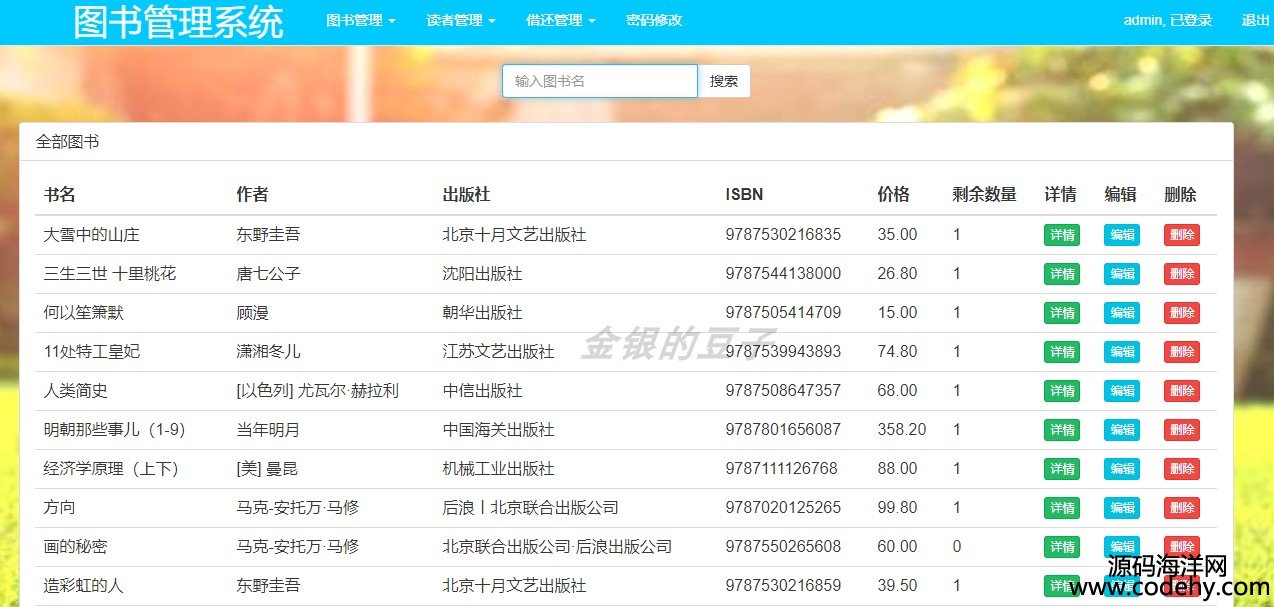
Task: View 详情 for 大雪中的山庄
Action: [x=1062, y=235]
